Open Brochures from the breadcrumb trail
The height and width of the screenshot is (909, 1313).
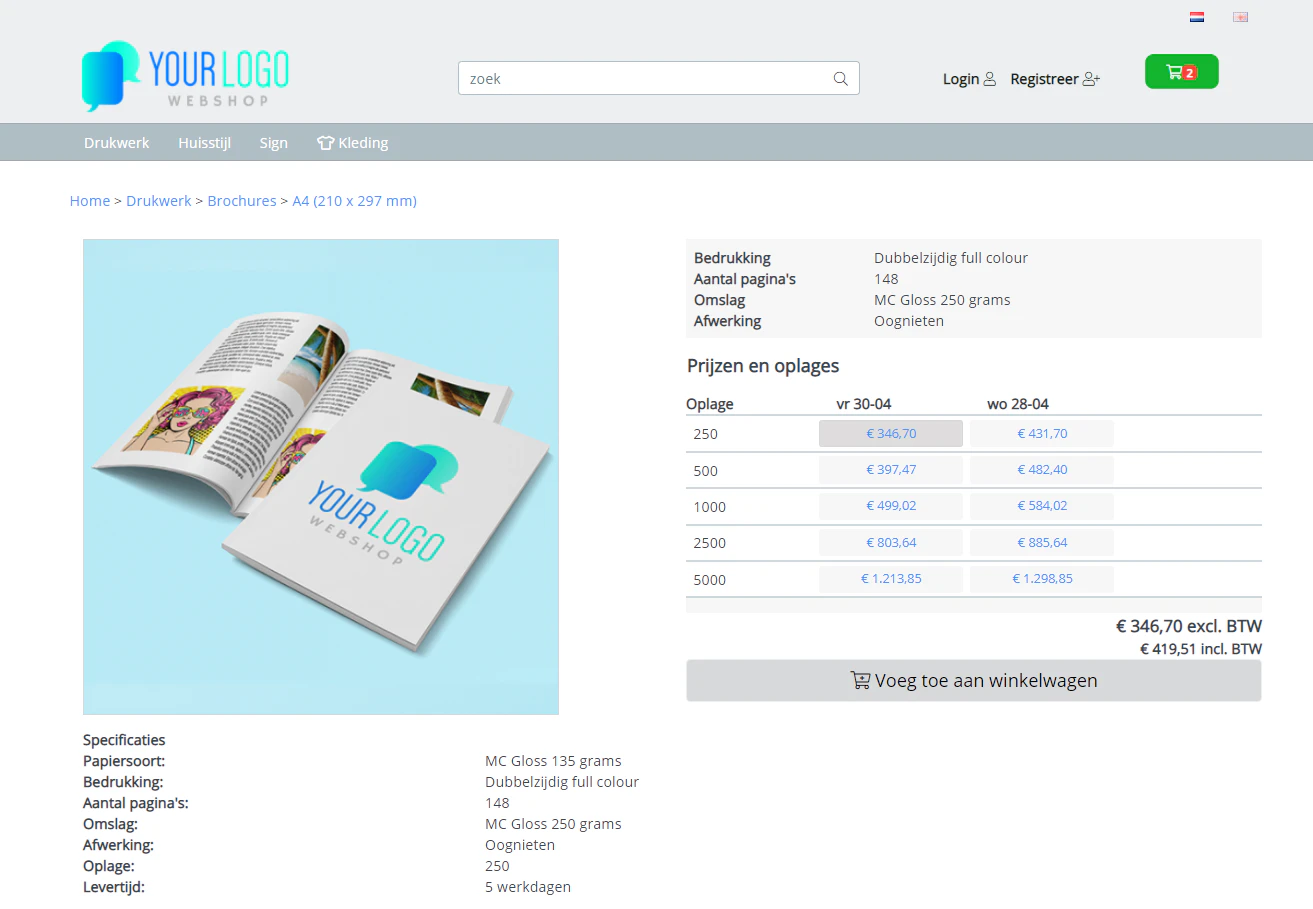coord(242,200)
